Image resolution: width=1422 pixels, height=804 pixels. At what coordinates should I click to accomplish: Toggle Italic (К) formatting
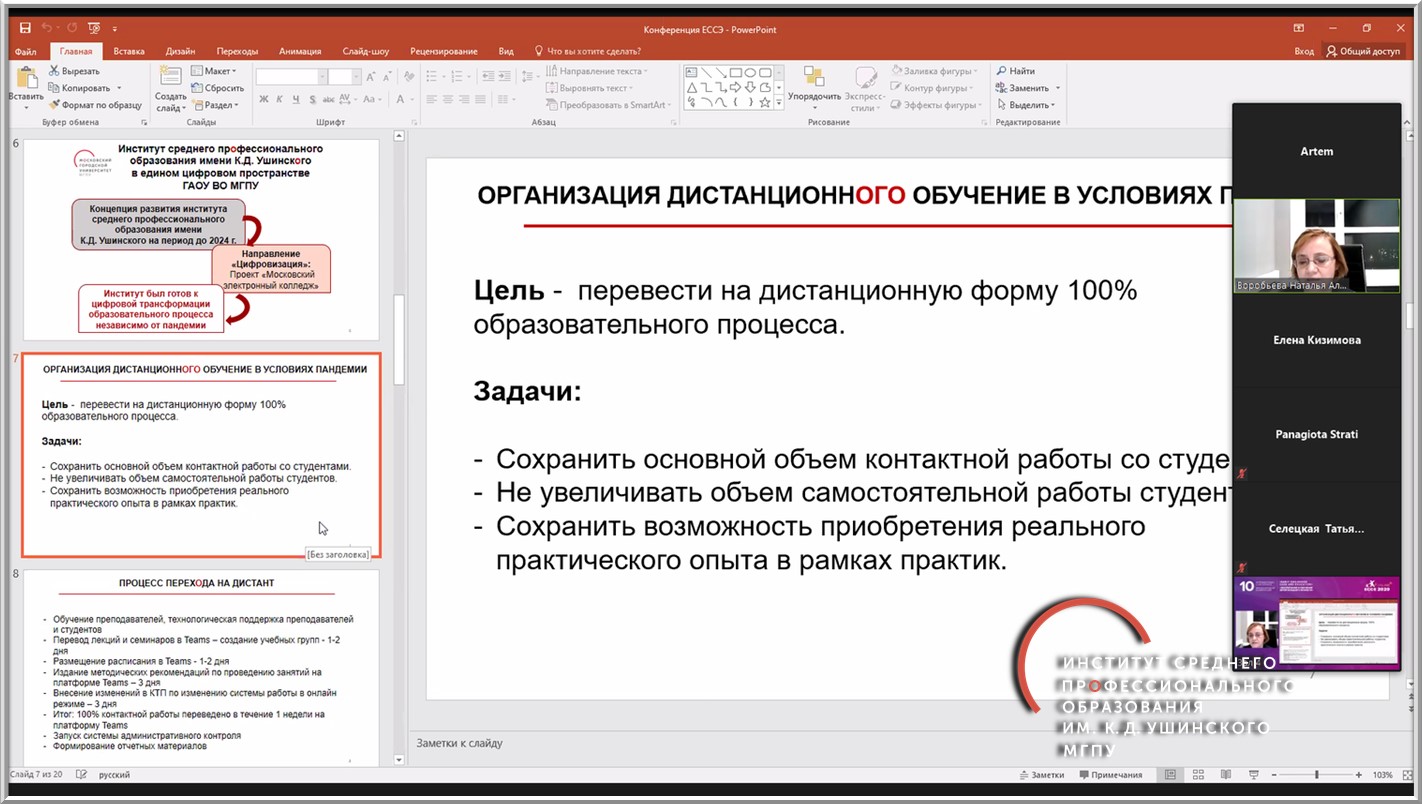(x=280, y=99)
